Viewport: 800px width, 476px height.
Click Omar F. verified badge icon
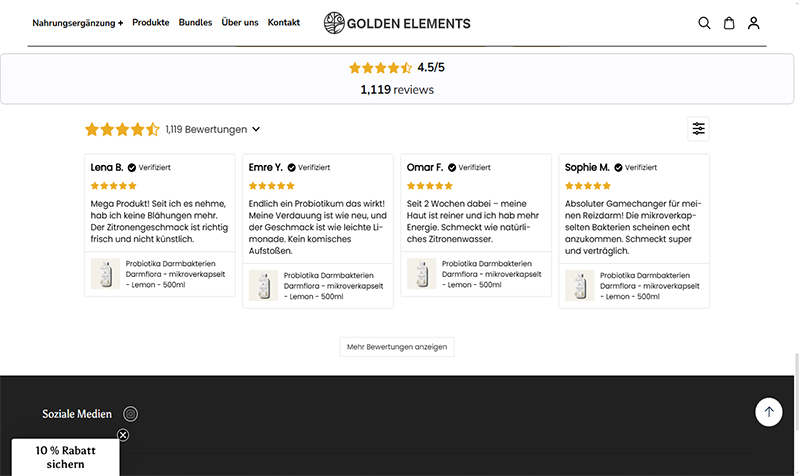point(452,167)
